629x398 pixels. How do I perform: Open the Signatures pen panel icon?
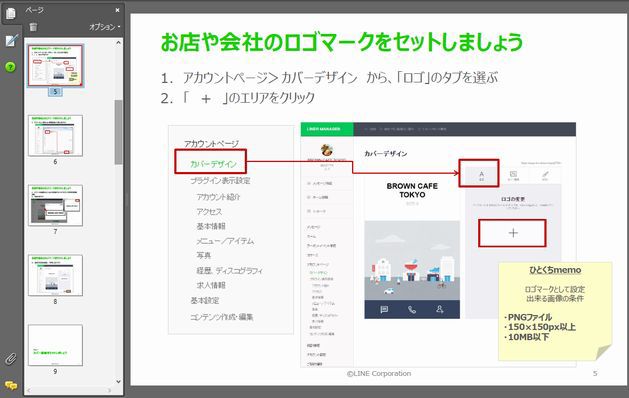point(12,40)
